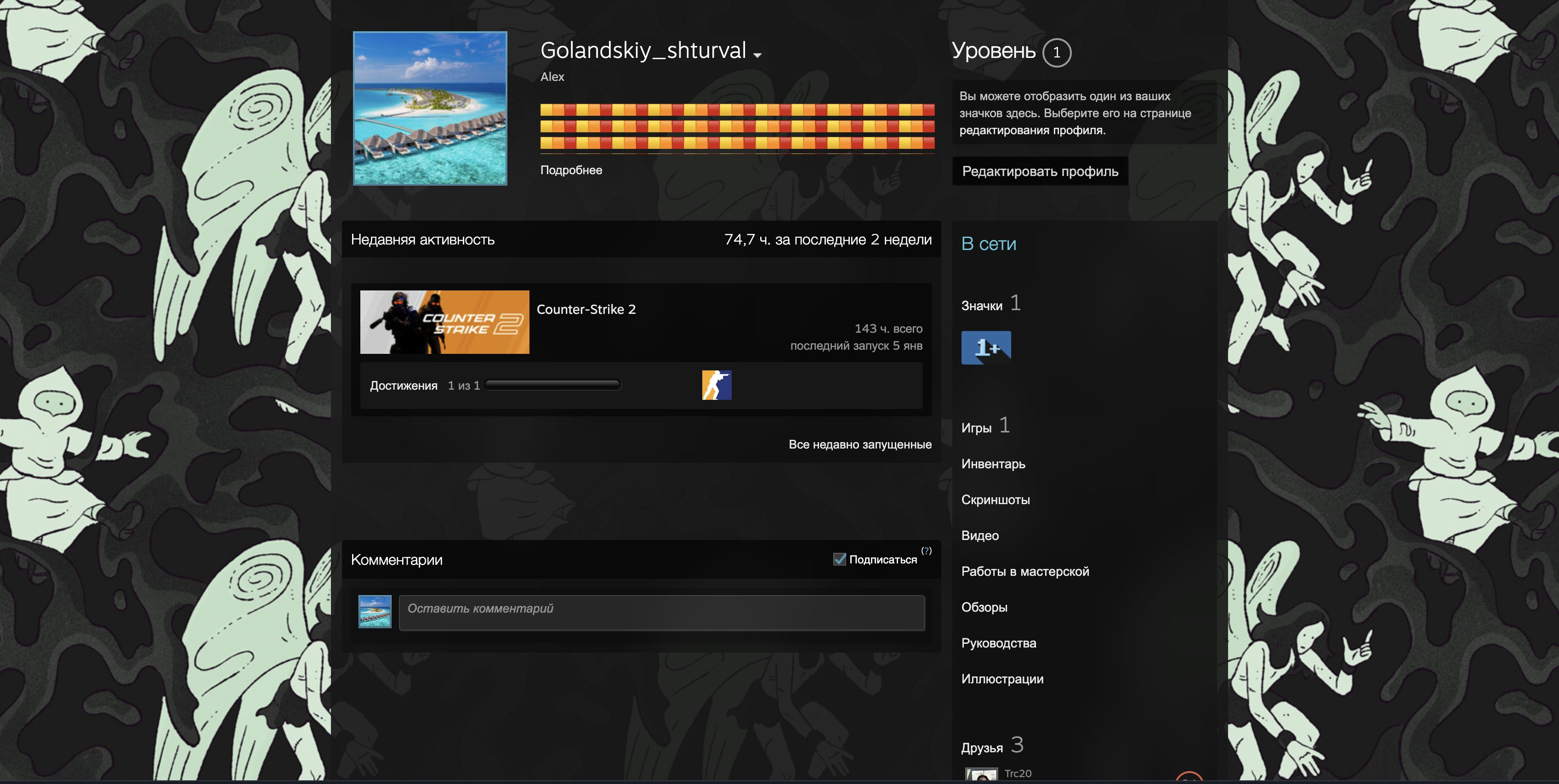
Task: Open the Counter-Strike 2 game banner
Action: pos(444,322)
